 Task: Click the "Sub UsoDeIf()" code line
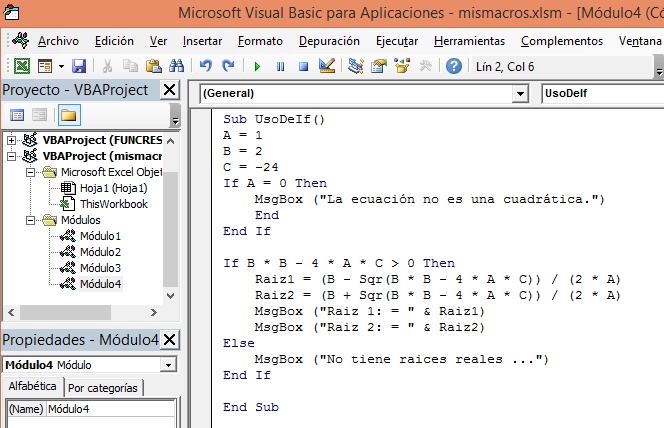(x=274, y=119)
